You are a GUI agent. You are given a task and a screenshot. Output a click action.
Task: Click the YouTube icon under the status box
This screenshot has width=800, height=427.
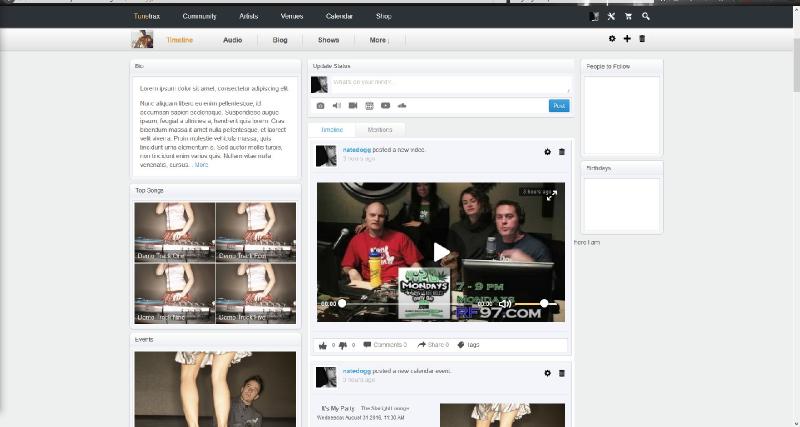point(385,105)
